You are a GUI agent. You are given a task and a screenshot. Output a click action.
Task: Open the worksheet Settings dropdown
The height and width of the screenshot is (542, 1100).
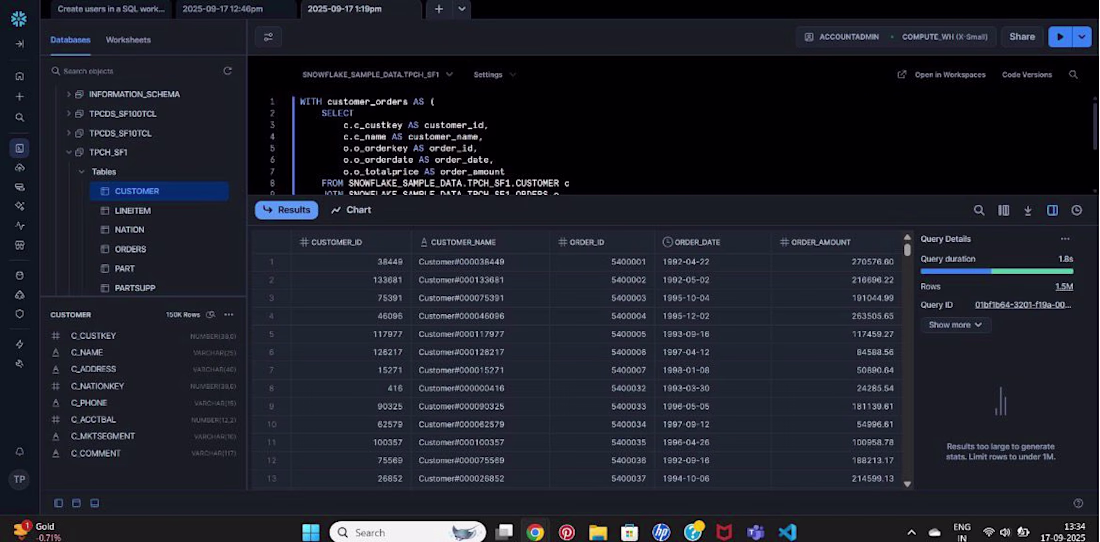pyautogui.click(x=495, y=74)
